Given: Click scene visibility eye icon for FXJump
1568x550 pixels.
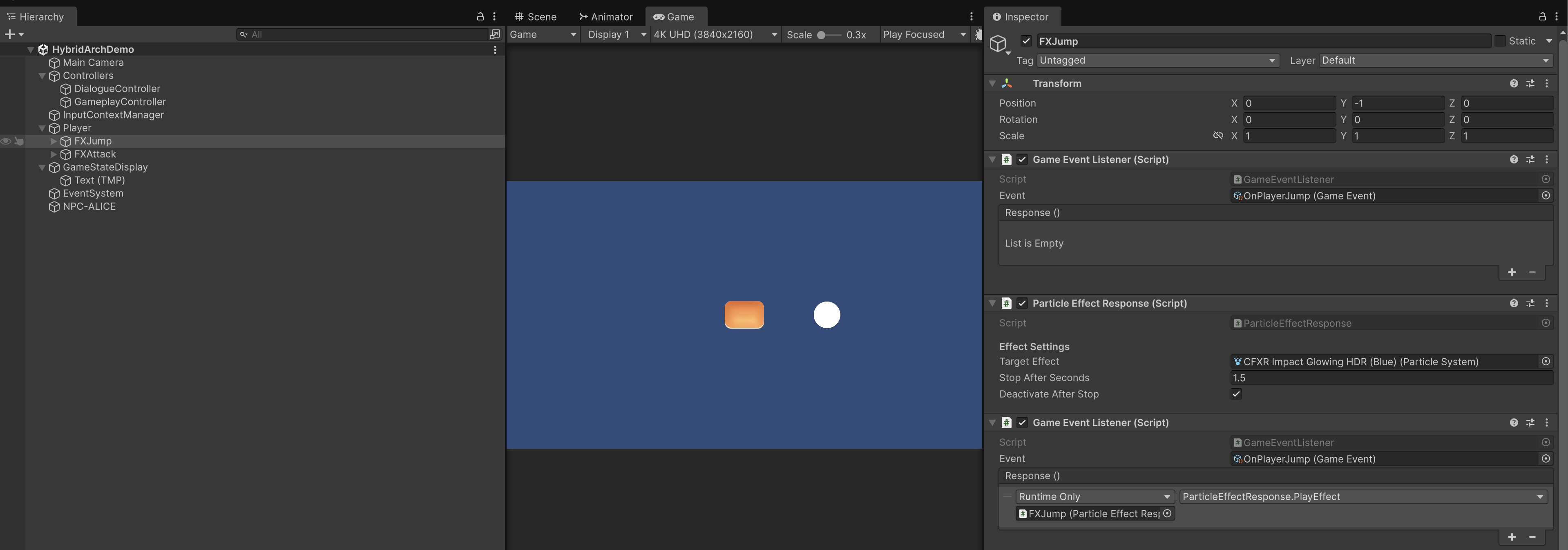Looking at the screenshot, I should click(x=6, y=141).
